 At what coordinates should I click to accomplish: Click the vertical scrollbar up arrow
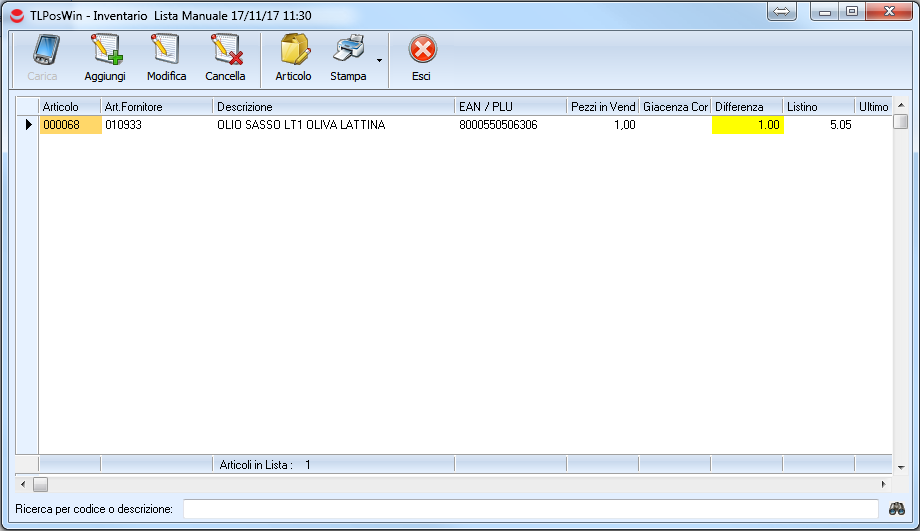pyautogui.click(x=900, y=106)
